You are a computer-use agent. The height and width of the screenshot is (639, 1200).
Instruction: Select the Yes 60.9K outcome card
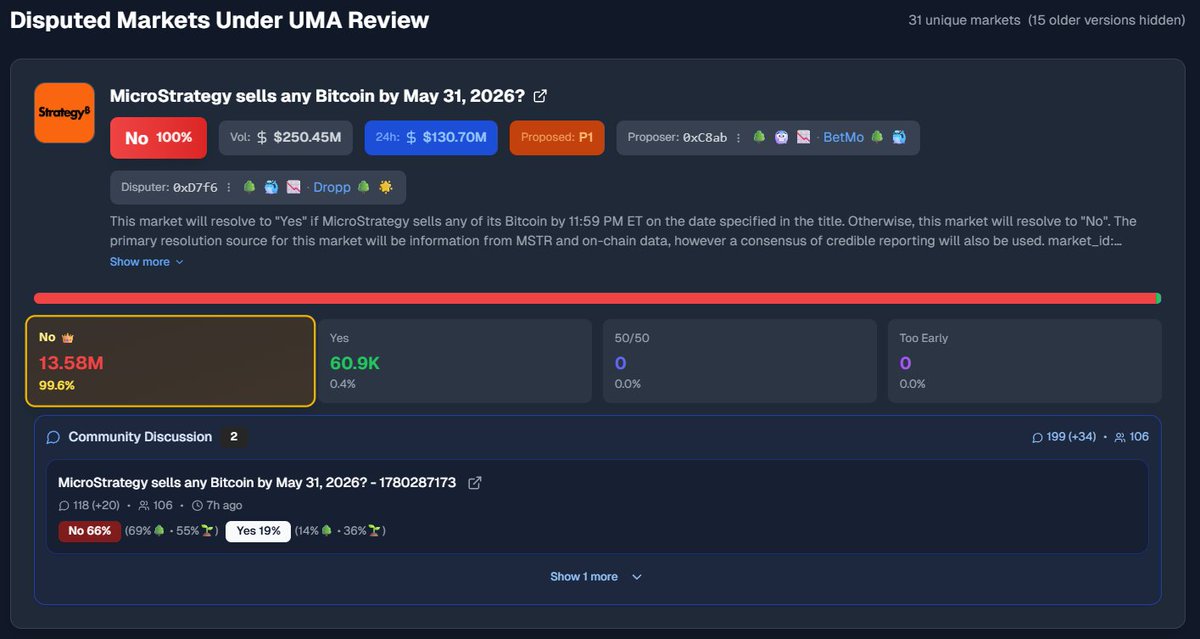[456, 361]
